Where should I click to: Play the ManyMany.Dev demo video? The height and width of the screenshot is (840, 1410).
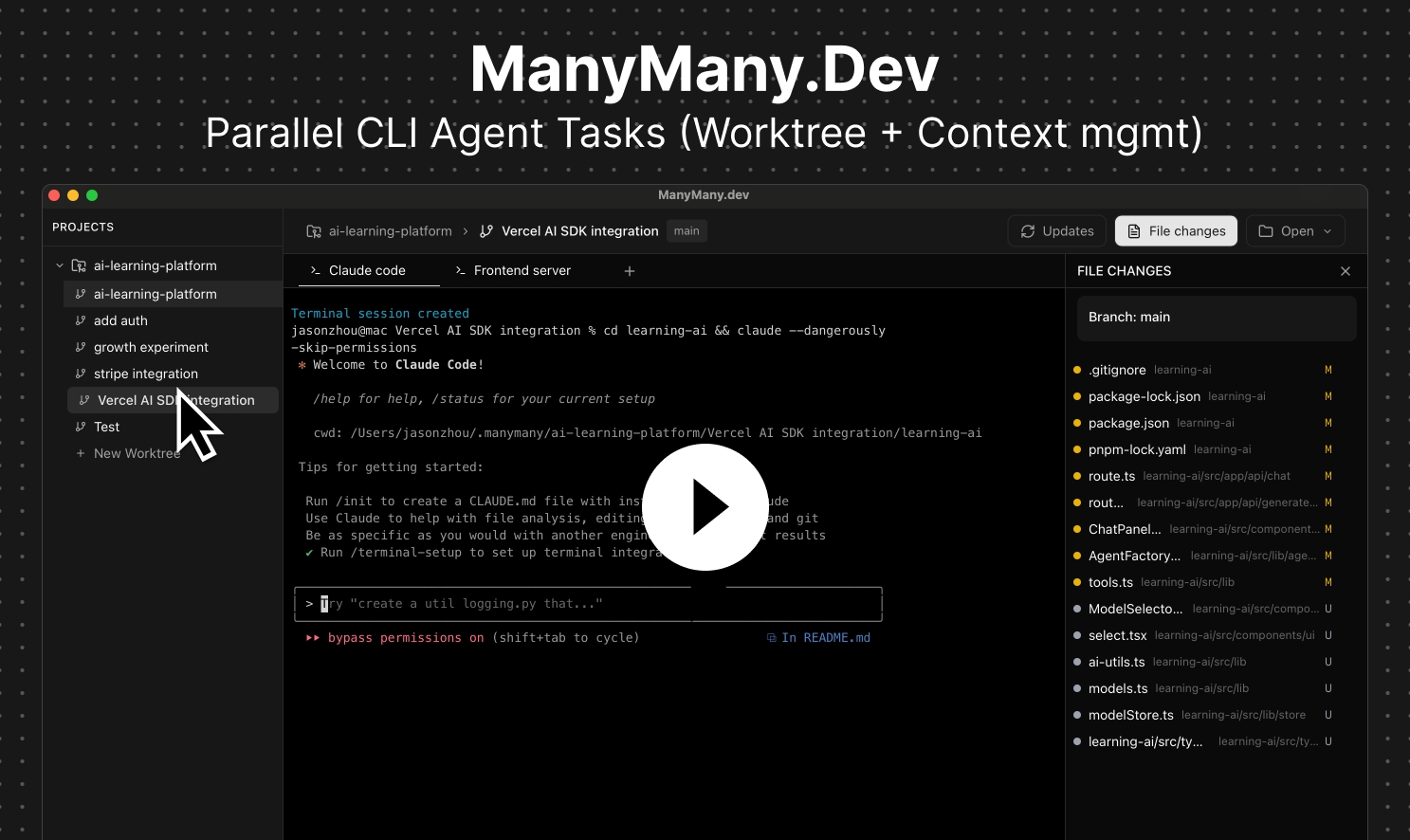point(705,507)
